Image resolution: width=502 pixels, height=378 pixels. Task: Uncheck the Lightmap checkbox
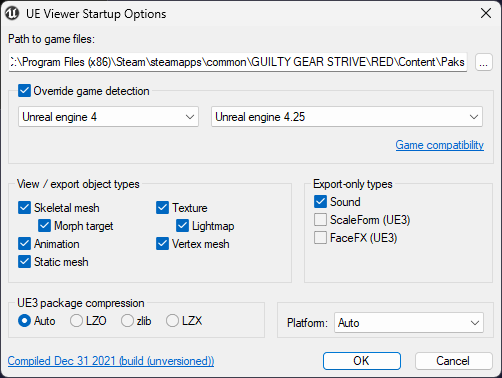(x=182, y=226)
